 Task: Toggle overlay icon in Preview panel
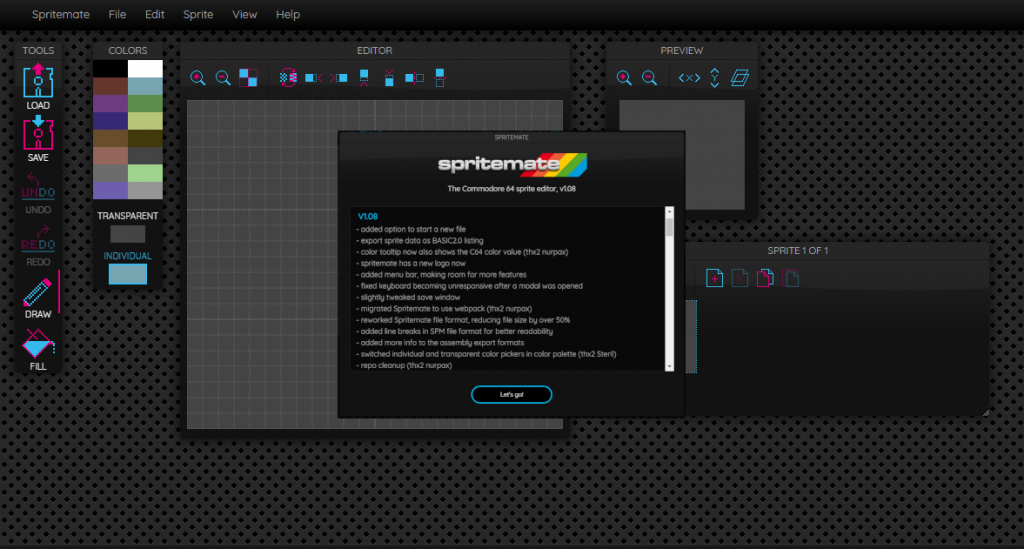pos(740,78)
